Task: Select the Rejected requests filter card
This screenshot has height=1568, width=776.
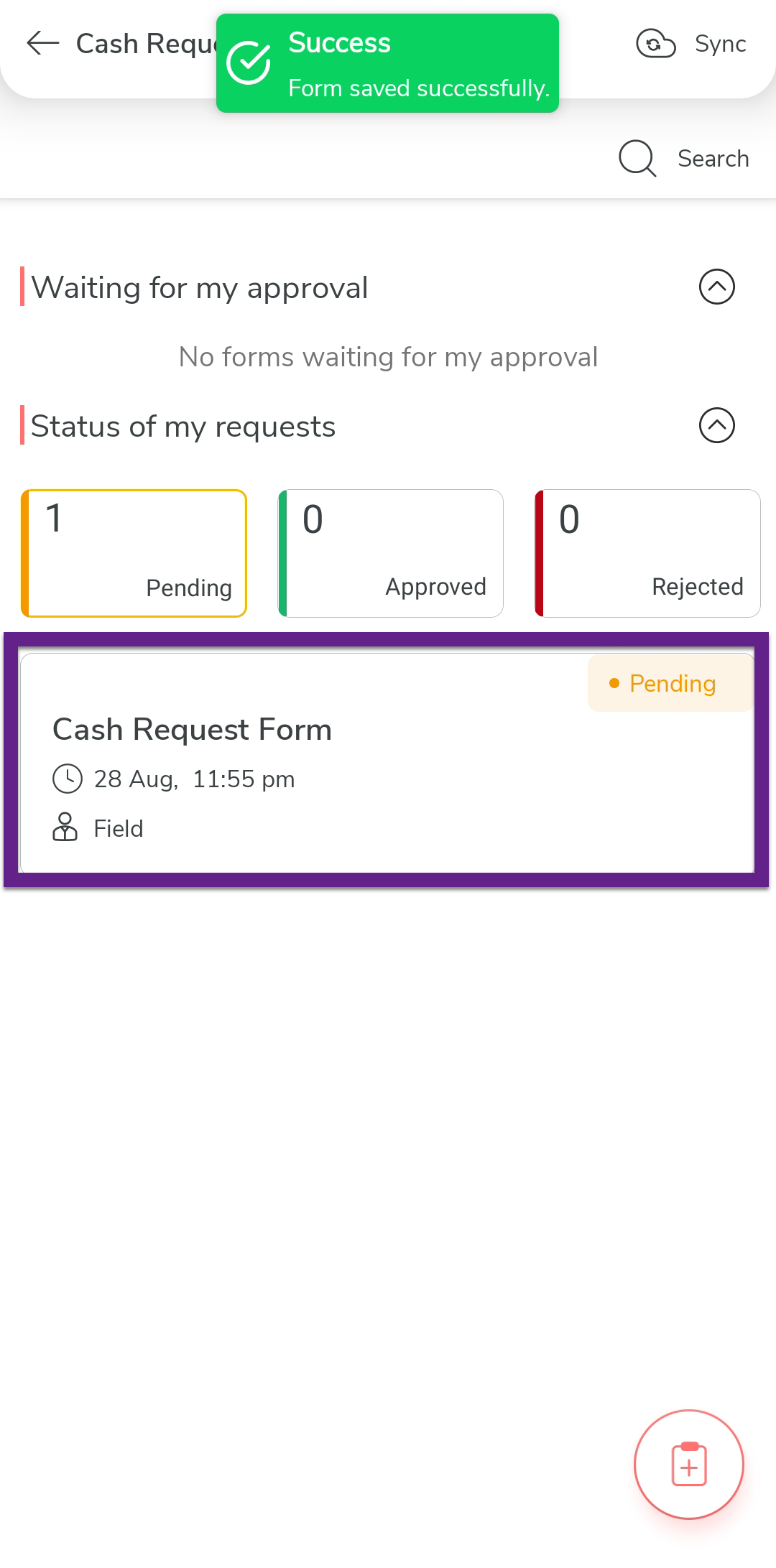Action: pyautogui.click(x=647, y=553)
